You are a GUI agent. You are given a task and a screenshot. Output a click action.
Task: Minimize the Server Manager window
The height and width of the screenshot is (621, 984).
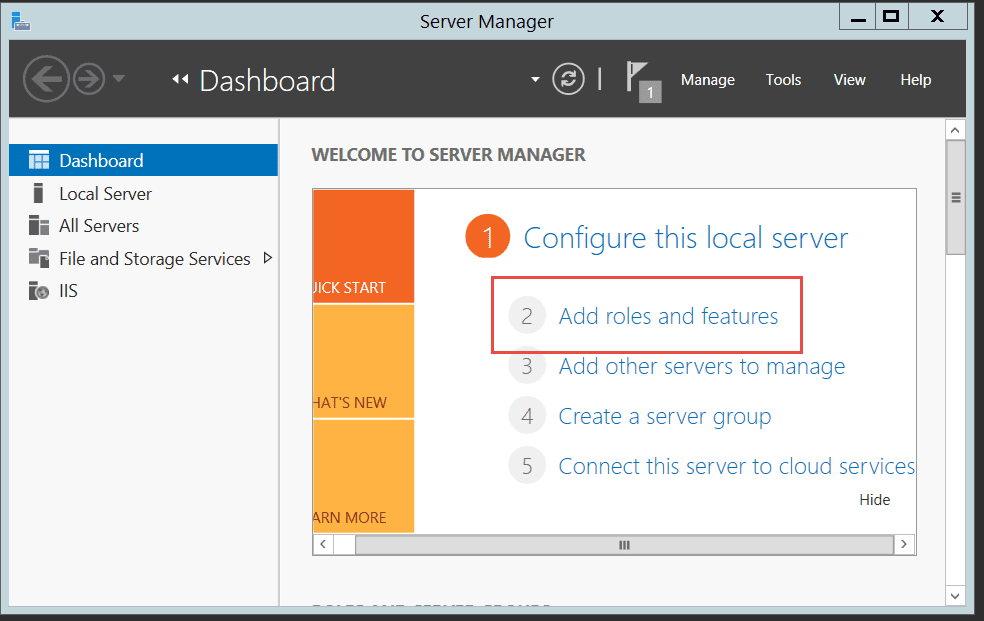858,17
